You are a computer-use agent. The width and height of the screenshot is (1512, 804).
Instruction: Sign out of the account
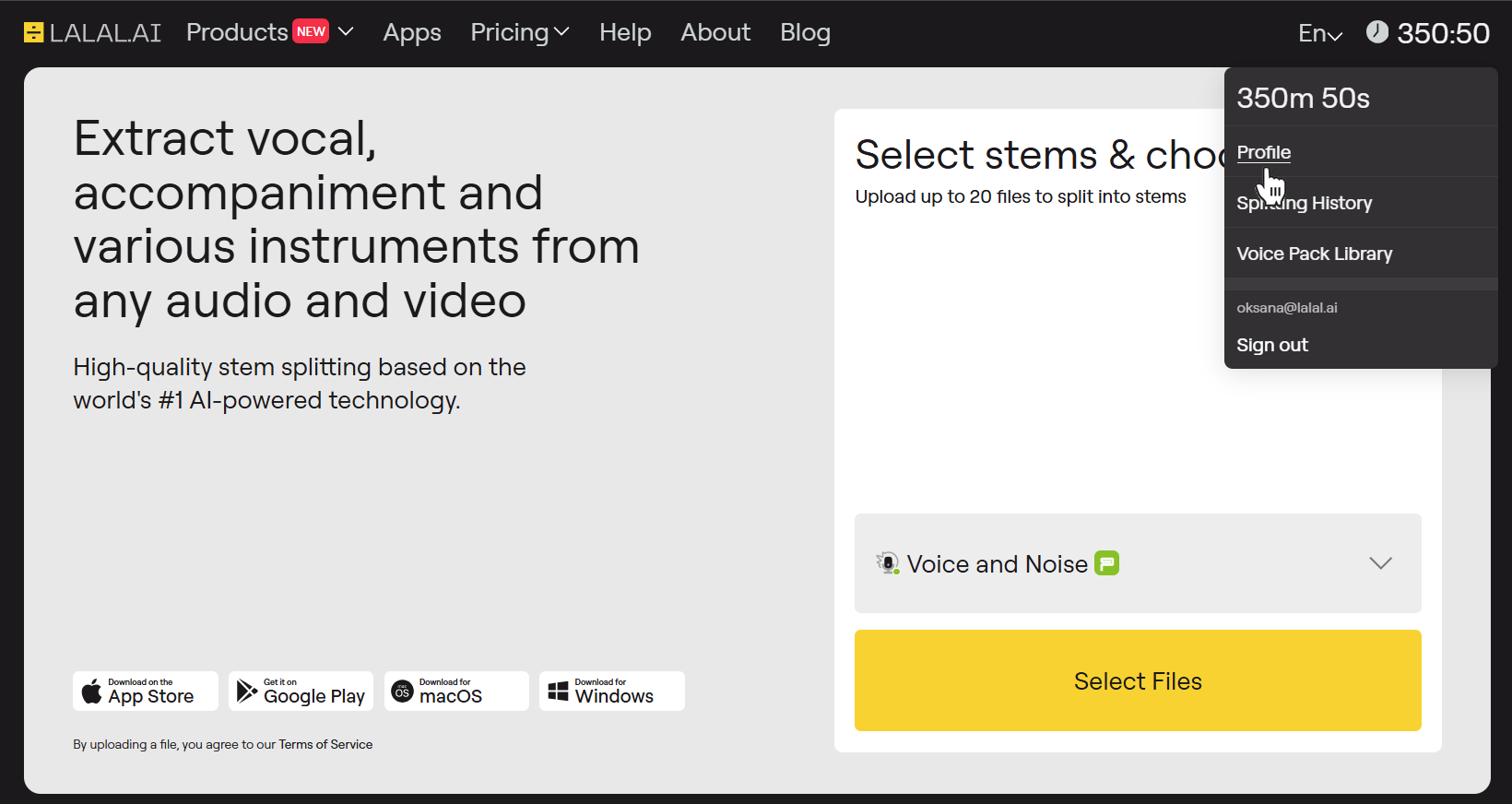pyautogui.click(x=1271, y=345)
